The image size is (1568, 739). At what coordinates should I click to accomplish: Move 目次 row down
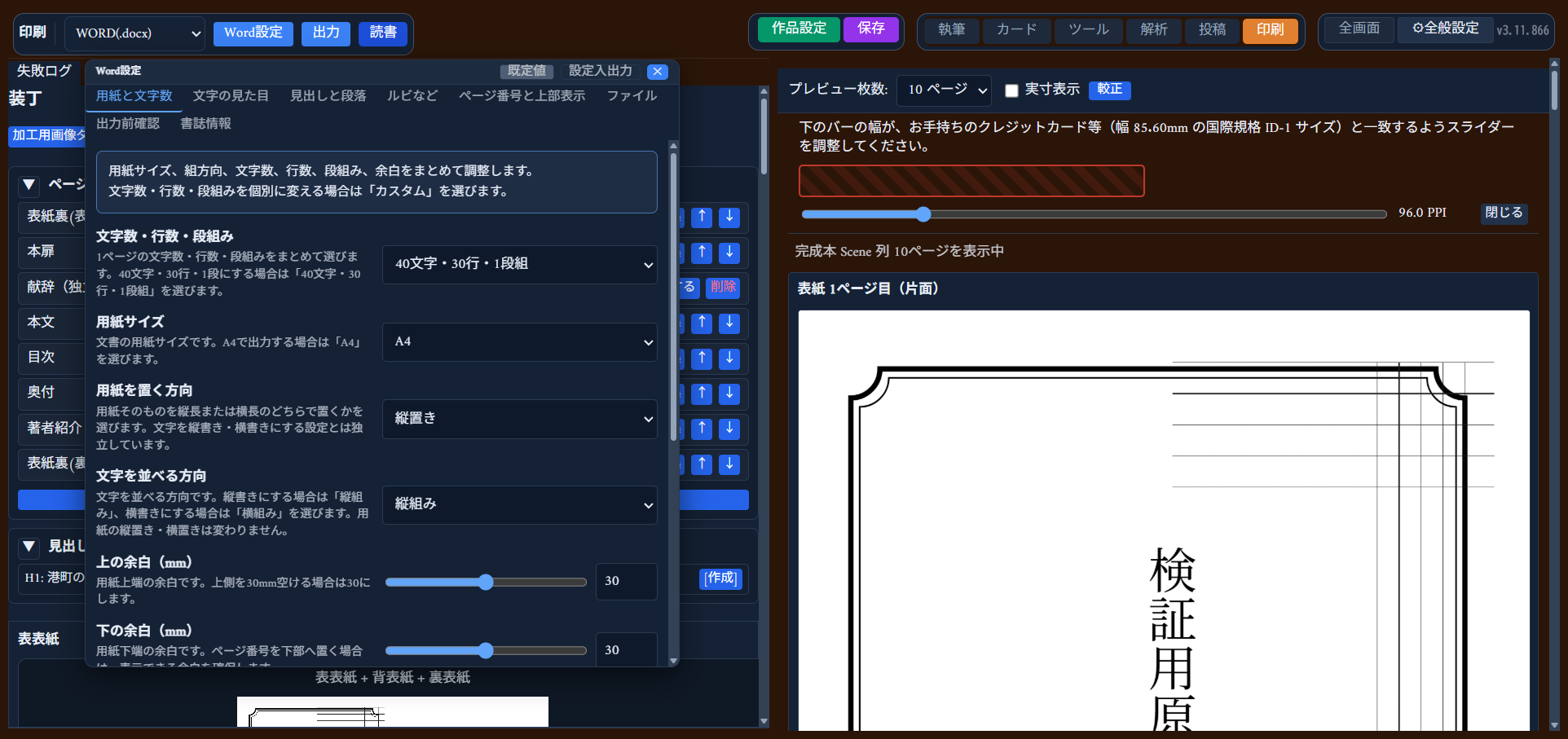[729, 359]
